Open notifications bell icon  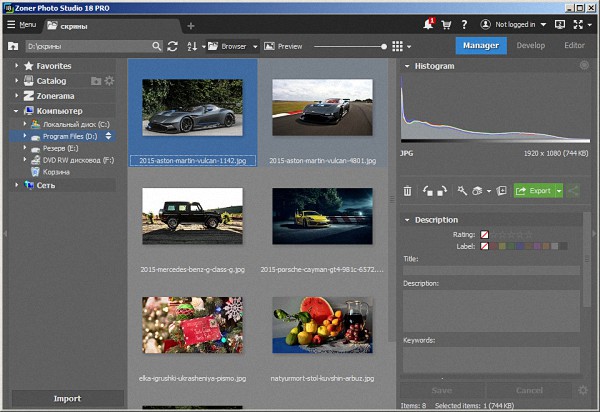click(429, 24)
